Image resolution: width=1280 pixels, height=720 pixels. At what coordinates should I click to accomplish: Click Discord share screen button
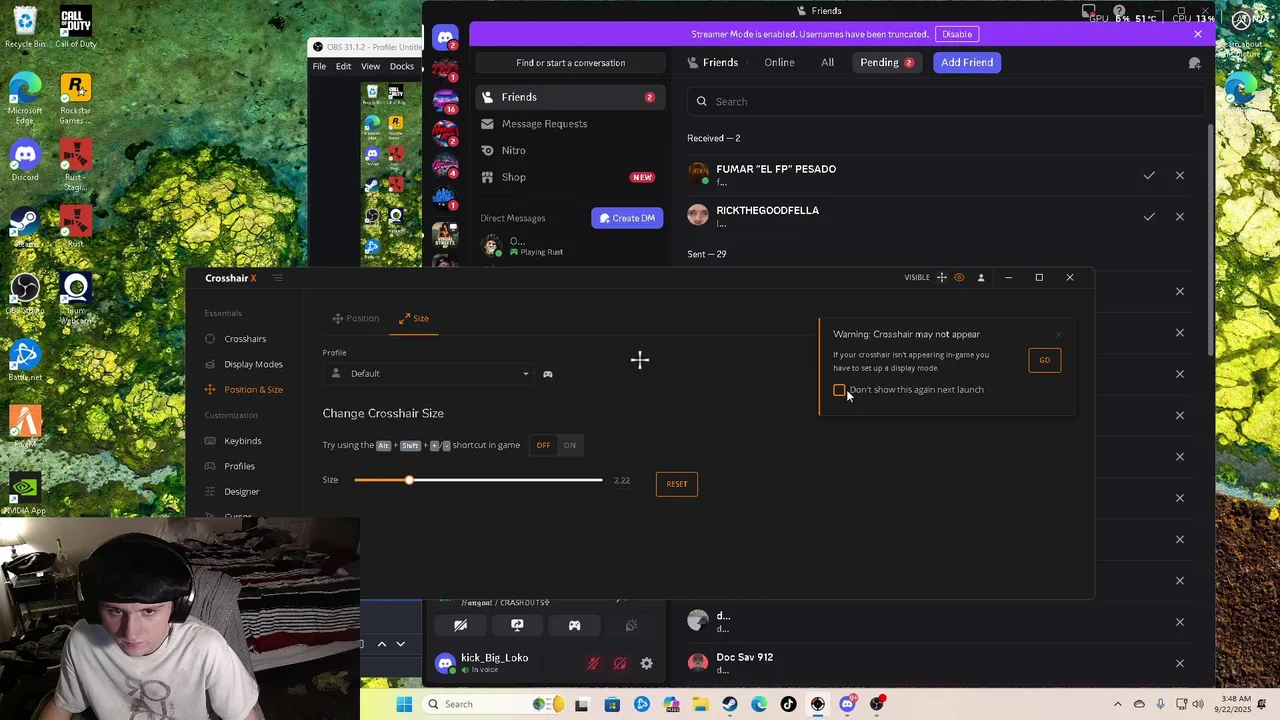[x=517, y=626]
